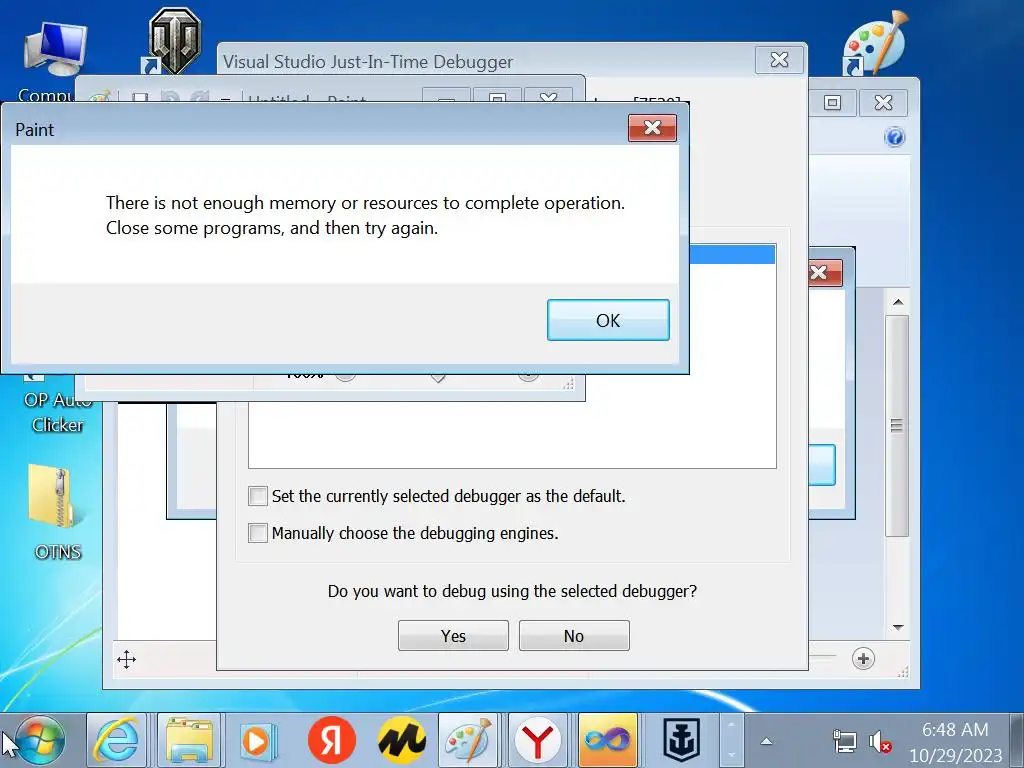Show hidden system tray icons
The height and width of the screenshot is (768, 1024).
767,741
